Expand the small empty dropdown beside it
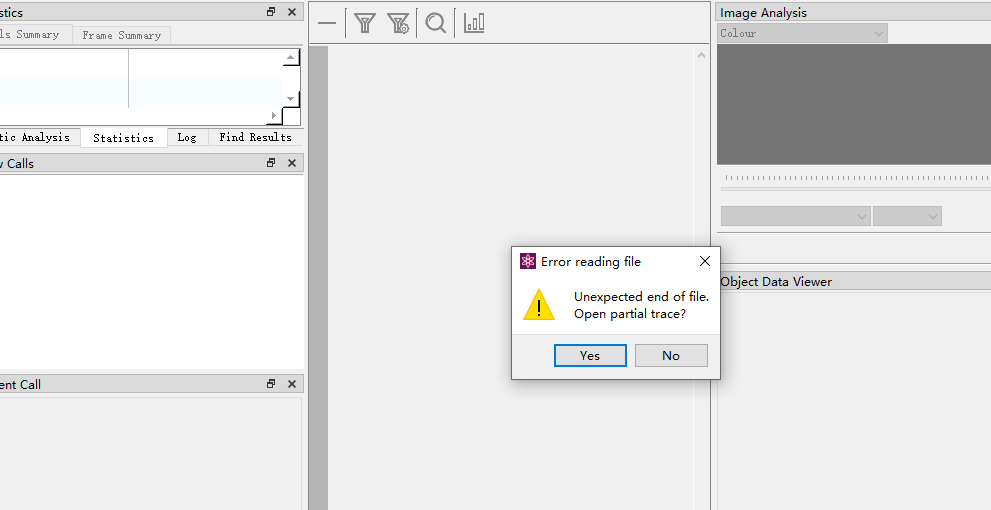Viewport: 991px width, 510px height. point(907,216)
